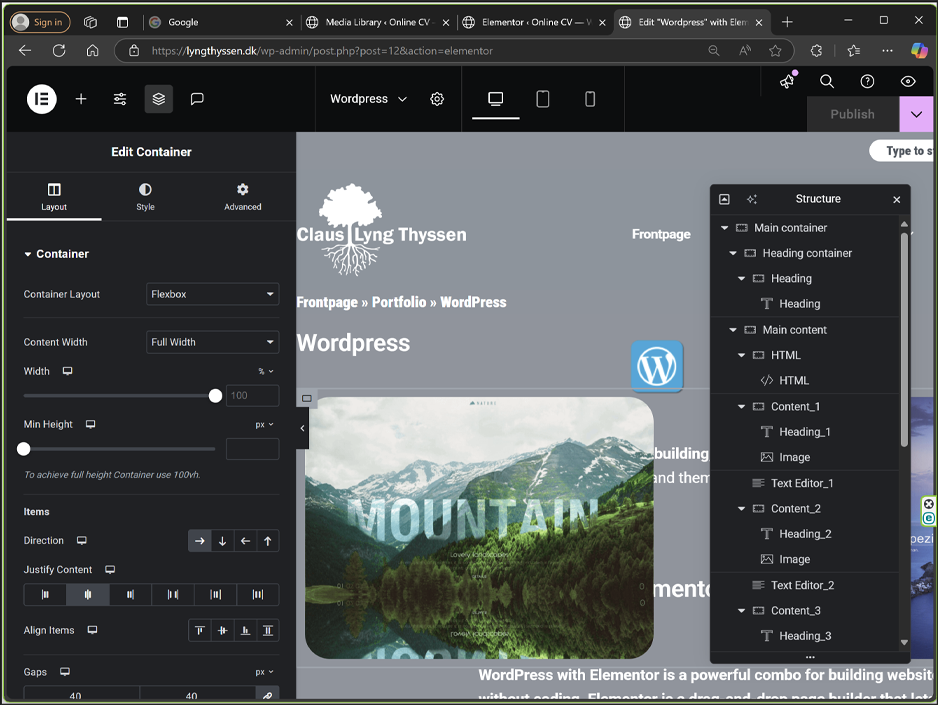Select Text Editor_1 in the Structure panel
This screenshot has width=938, height=705.
[801, 484]
